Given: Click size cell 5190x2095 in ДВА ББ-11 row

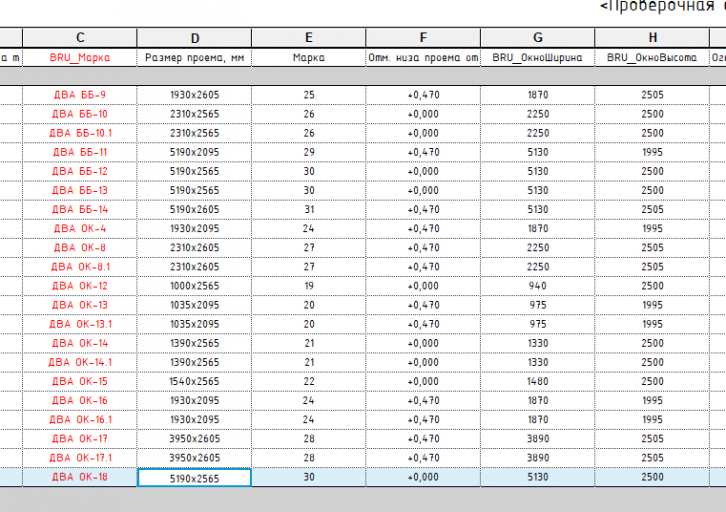Looking at the screenshot, I should [x=194, y=152].
